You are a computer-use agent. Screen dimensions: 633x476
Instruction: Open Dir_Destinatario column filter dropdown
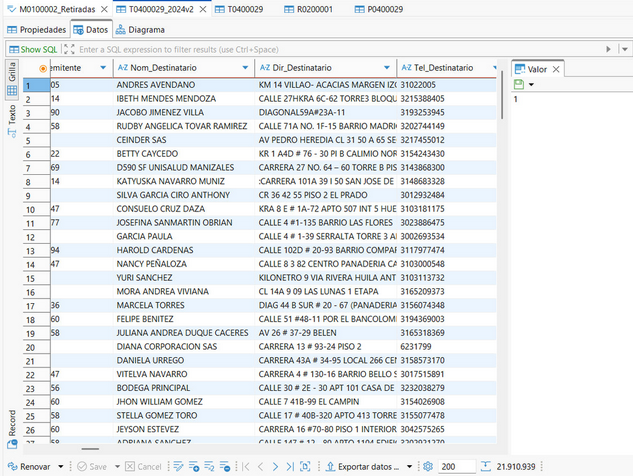point(388,67)
